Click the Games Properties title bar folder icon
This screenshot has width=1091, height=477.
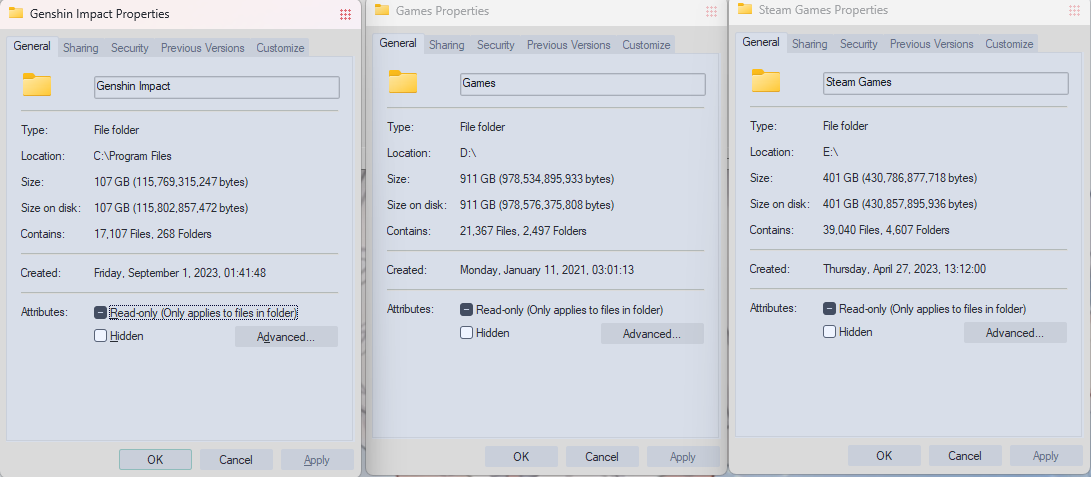[x=381, y=10]
